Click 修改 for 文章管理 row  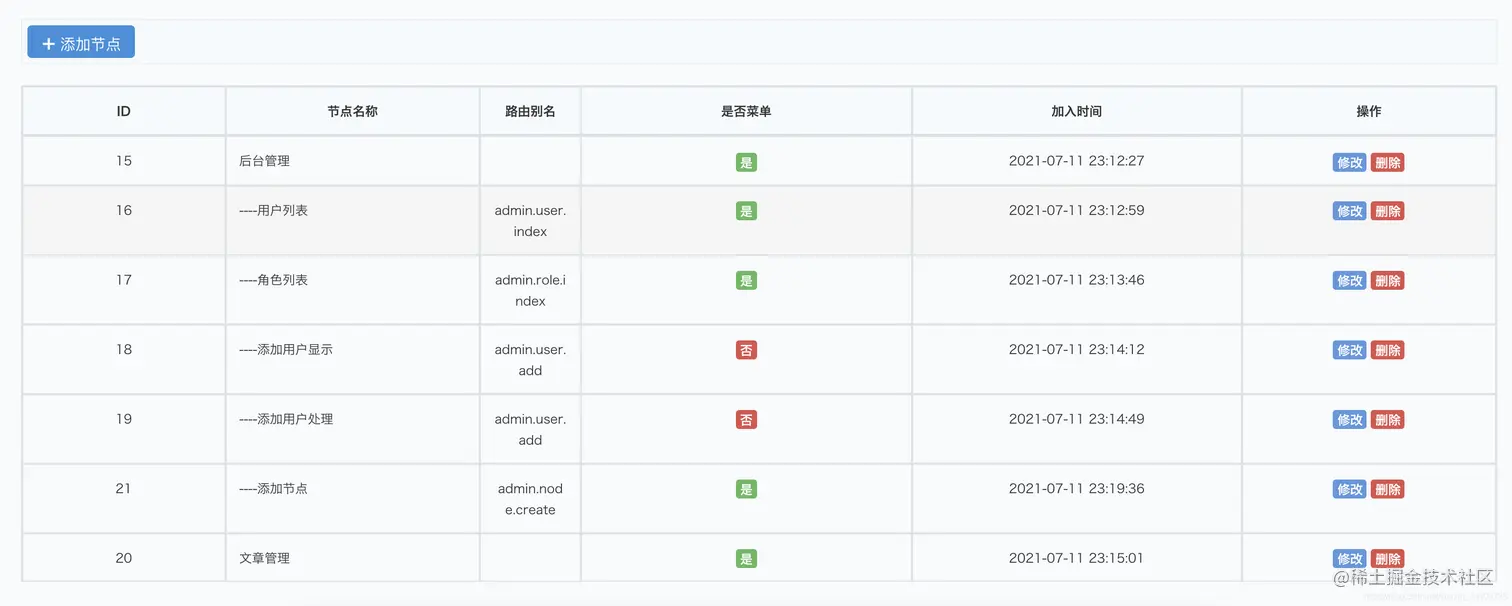(1349, 559)
